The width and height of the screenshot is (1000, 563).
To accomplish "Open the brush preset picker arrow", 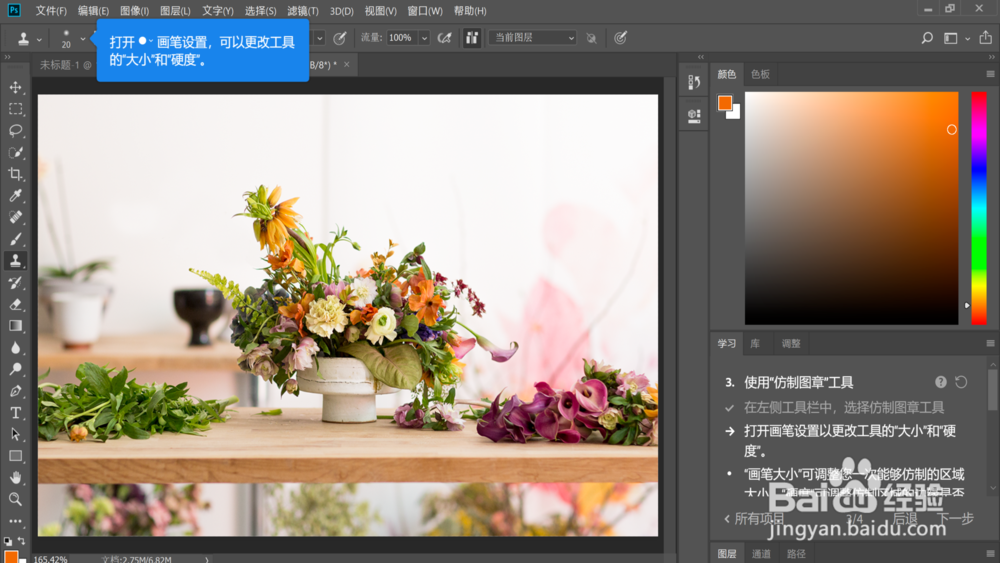I will click(82, 39).
